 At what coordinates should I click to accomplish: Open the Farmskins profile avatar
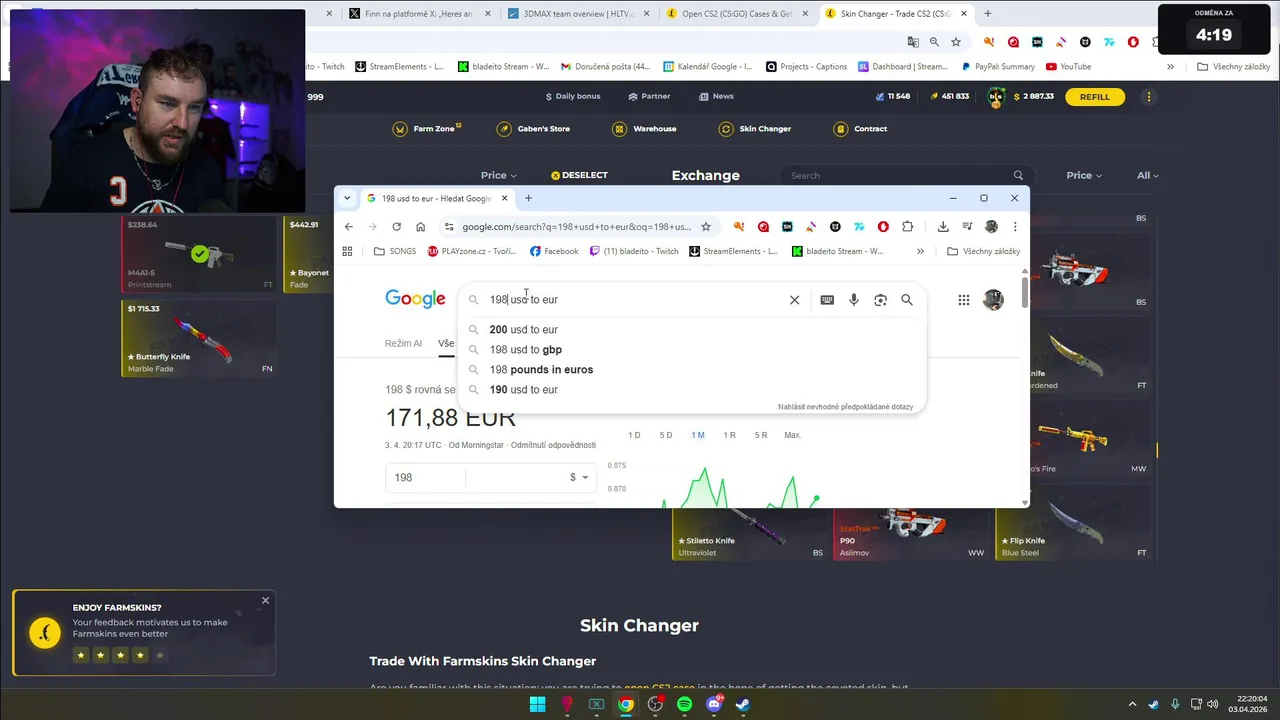996,97
